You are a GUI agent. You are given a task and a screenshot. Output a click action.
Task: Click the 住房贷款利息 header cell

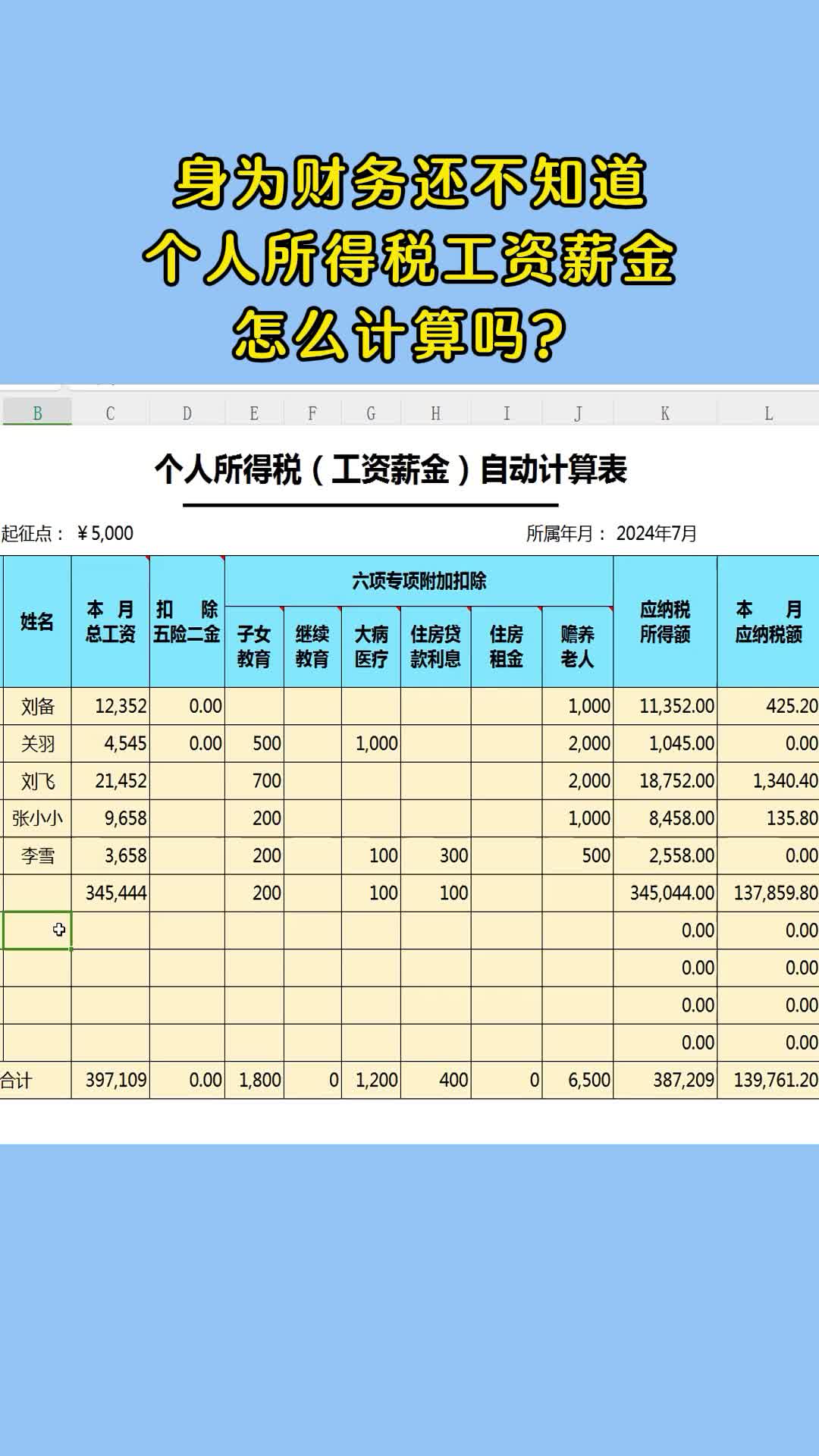(435, 647)
